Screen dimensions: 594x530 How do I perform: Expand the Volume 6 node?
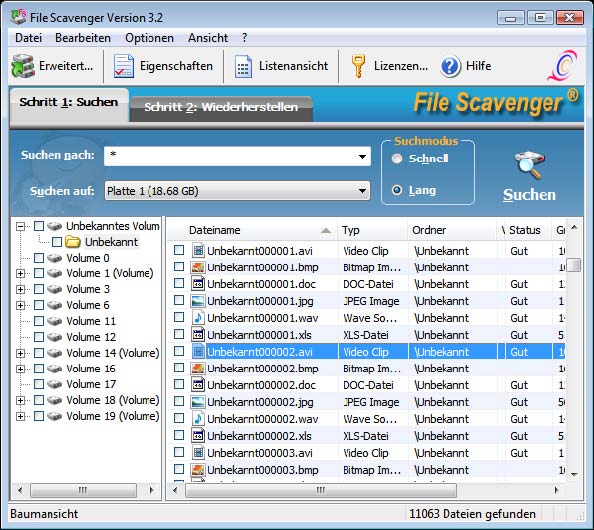point(20,305)
